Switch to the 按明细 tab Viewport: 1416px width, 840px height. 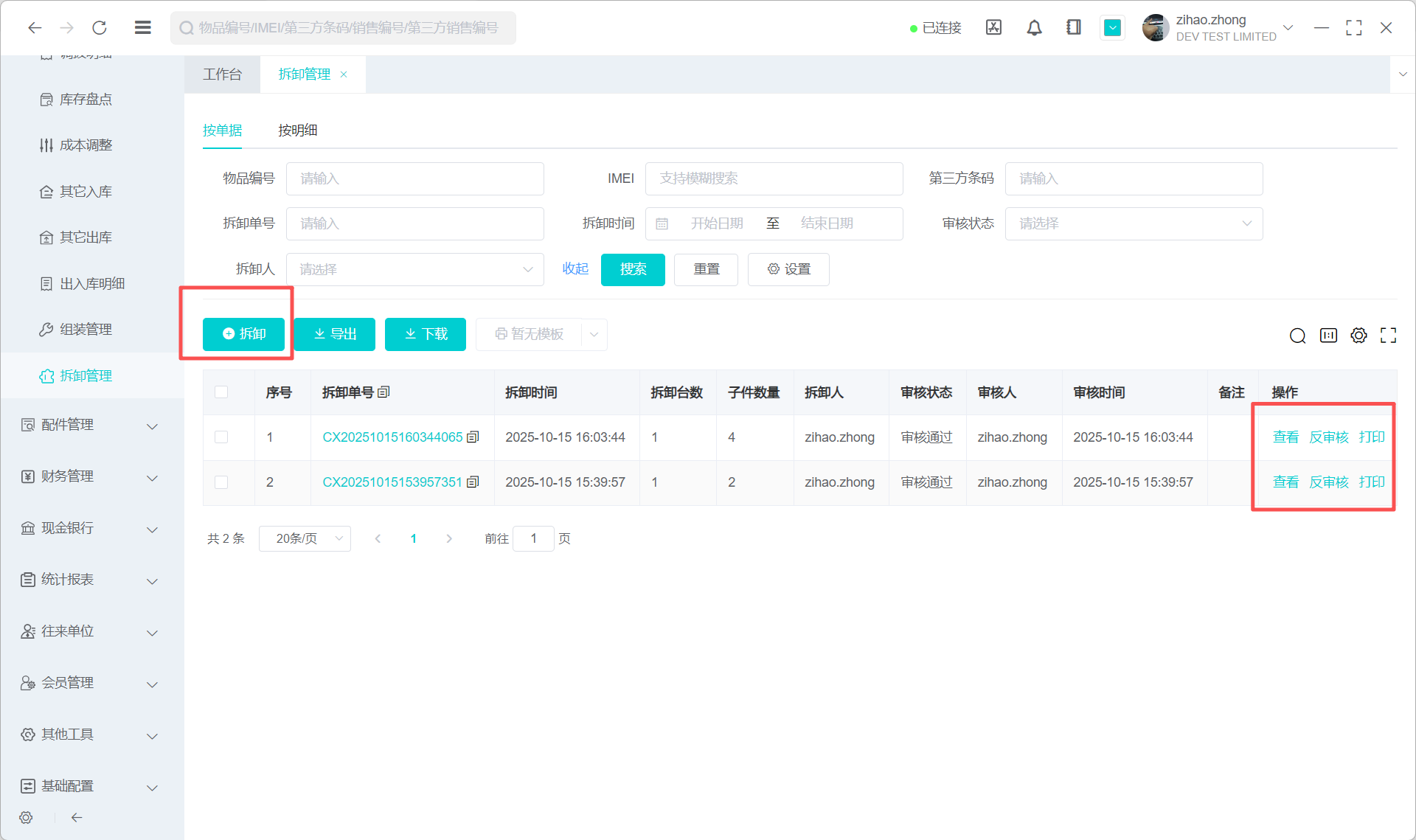[x=297, y=131]
